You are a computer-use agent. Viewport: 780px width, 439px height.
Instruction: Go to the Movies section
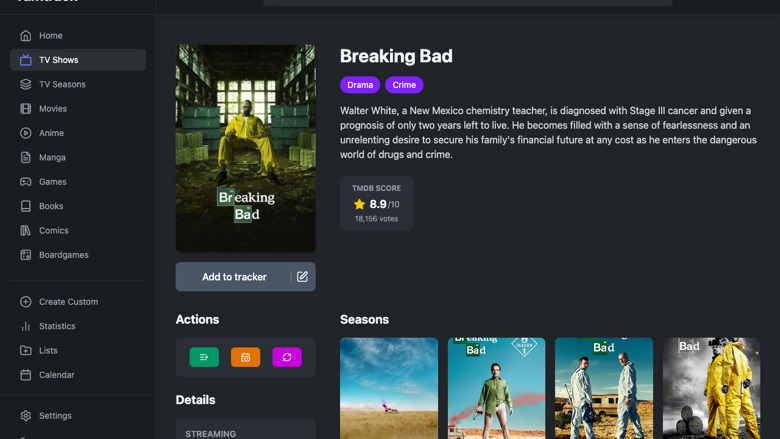click(78, 109)
